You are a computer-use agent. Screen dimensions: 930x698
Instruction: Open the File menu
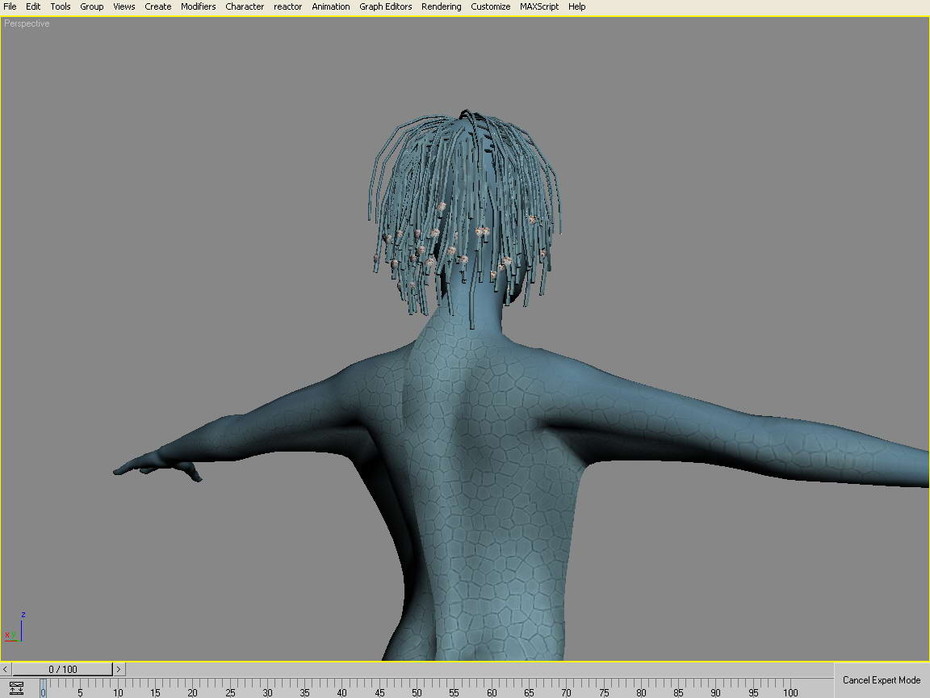[x=10, y=7]
